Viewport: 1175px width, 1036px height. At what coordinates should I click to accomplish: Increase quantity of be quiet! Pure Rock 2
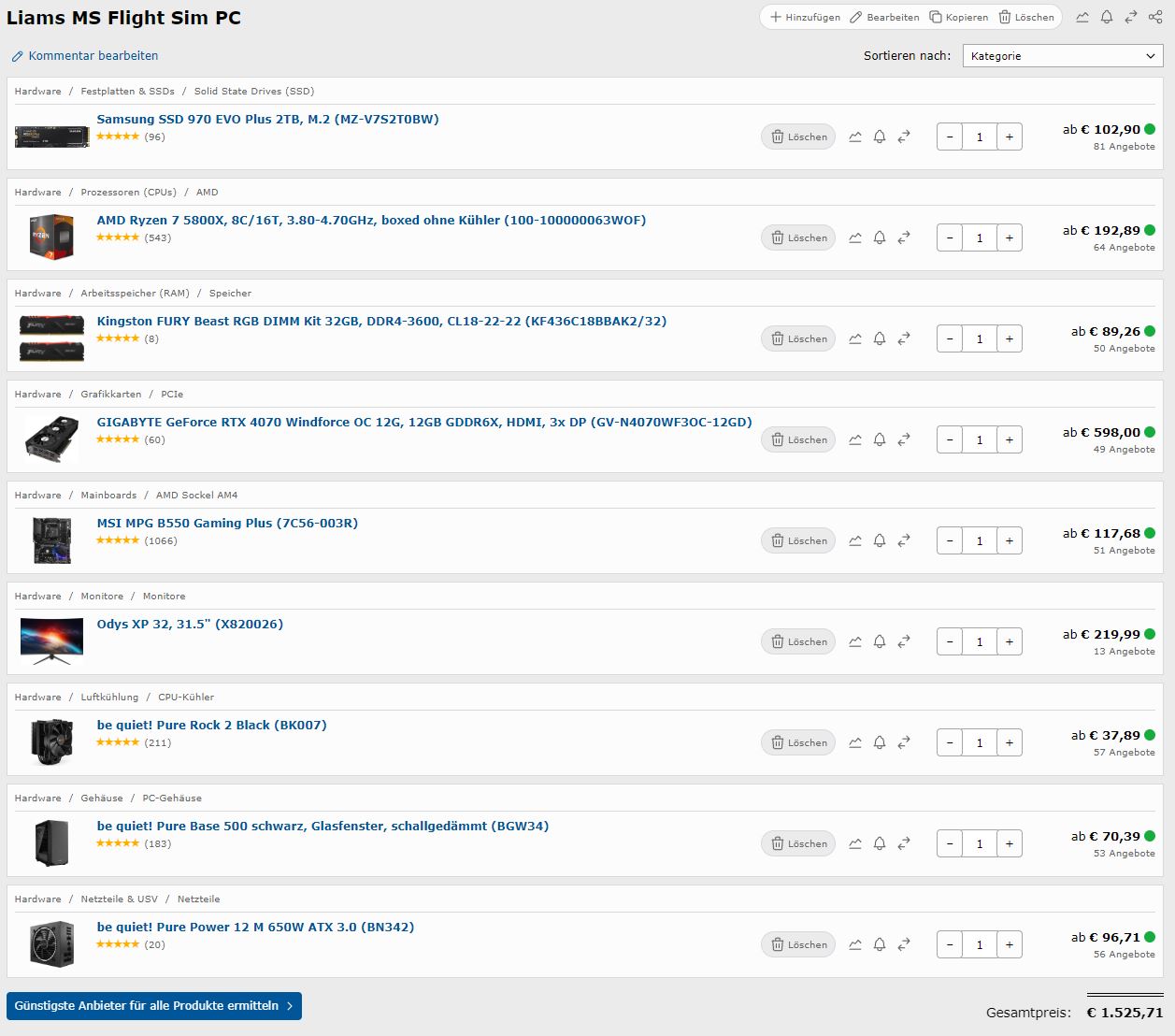(x=1010, y=742)
